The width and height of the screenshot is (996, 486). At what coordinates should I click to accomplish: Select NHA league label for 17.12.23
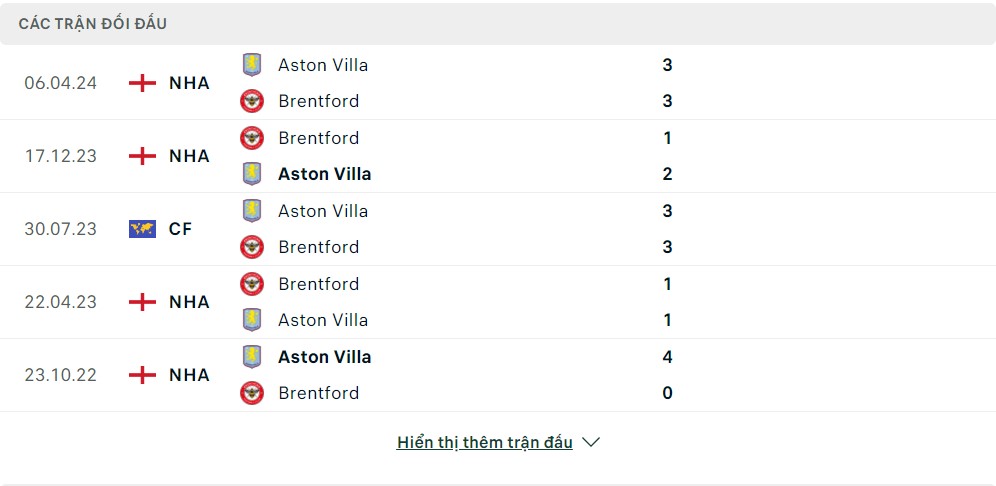point(189,156)
